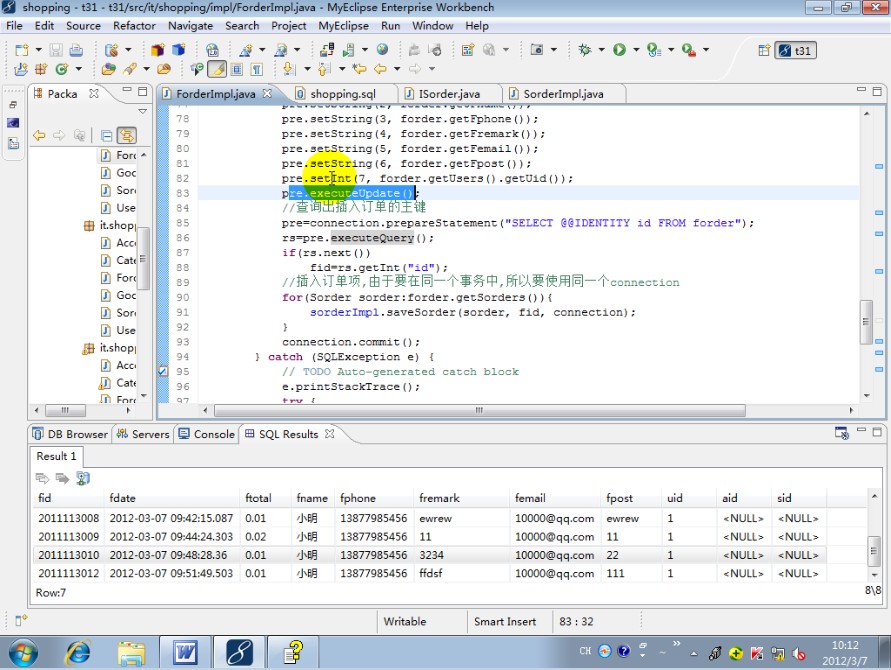891x670 pixels.
Task: Select the t31 perspective button
Action: pyautogui.click(x=797, y=50)
